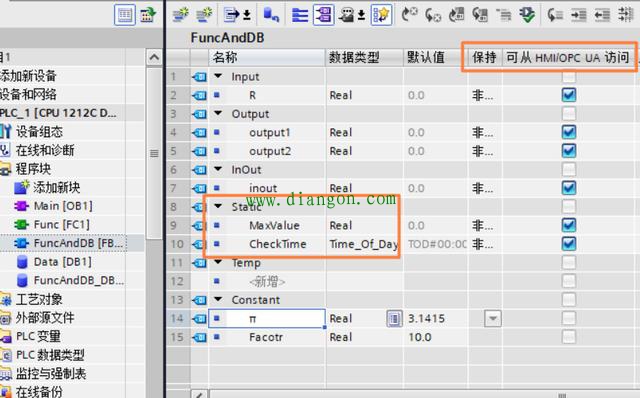The image size is (640, 398).
Task: Click the add row toolbar icon
Action: 204,15
